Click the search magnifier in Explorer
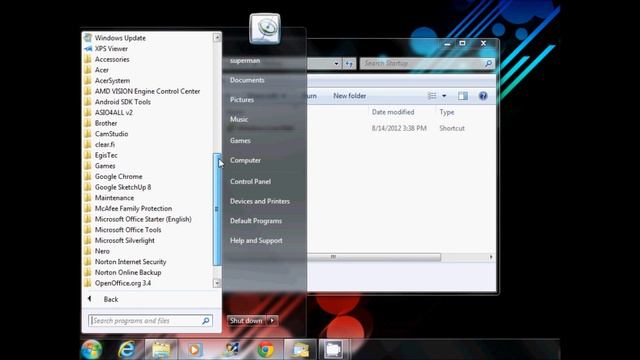The image size is (640, 360). [489, 63]
